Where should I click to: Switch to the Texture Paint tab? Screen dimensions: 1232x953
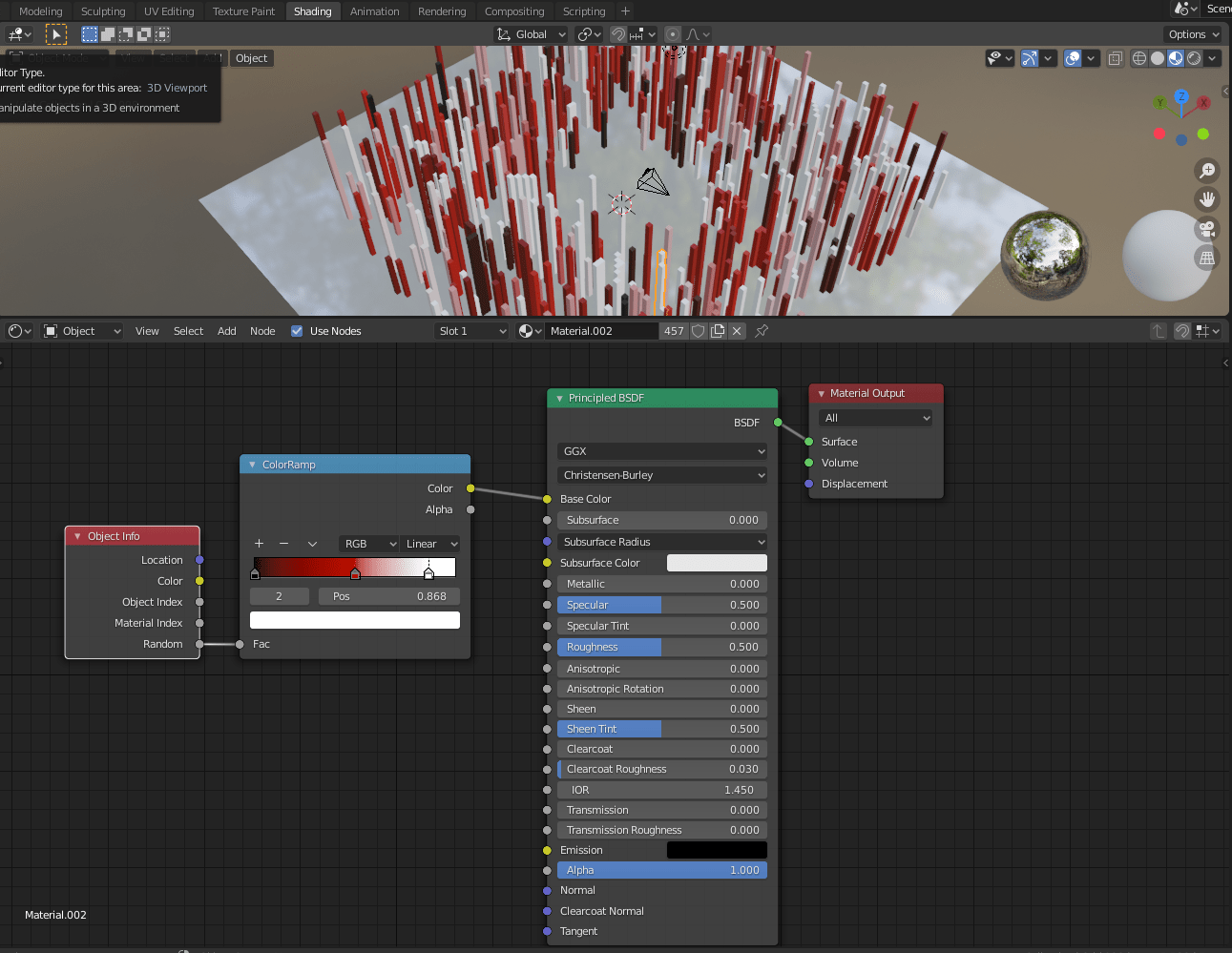243,11
